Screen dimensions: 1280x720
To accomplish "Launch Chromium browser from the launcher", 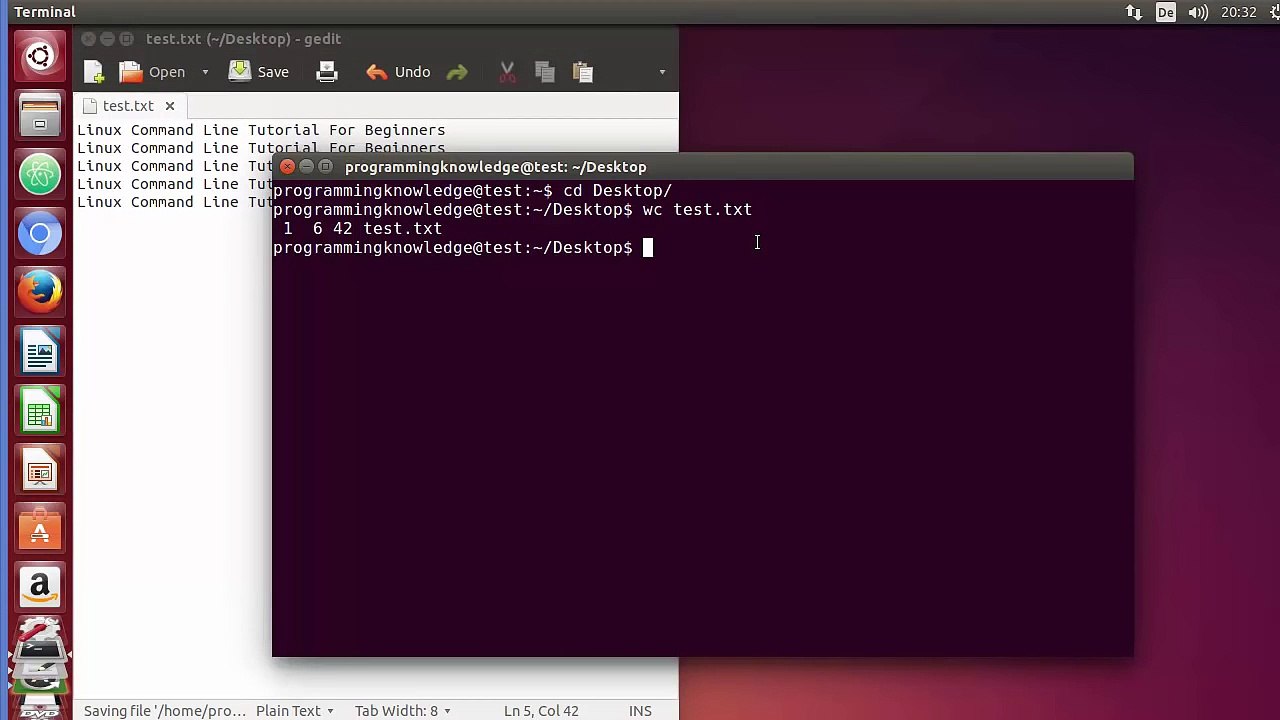I will (40, 234).
